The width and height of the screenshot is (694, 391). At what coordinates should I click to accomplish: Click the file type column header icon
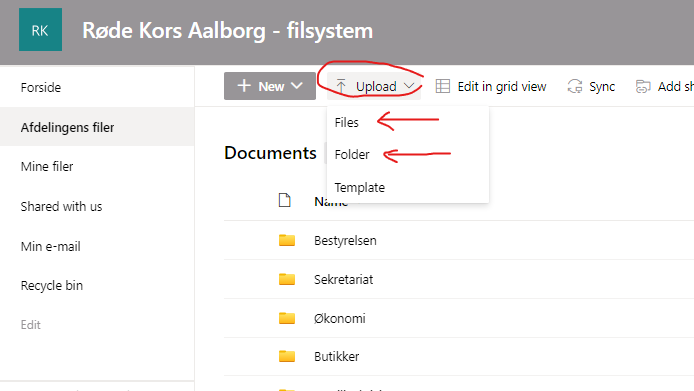(x=285, y=200)
